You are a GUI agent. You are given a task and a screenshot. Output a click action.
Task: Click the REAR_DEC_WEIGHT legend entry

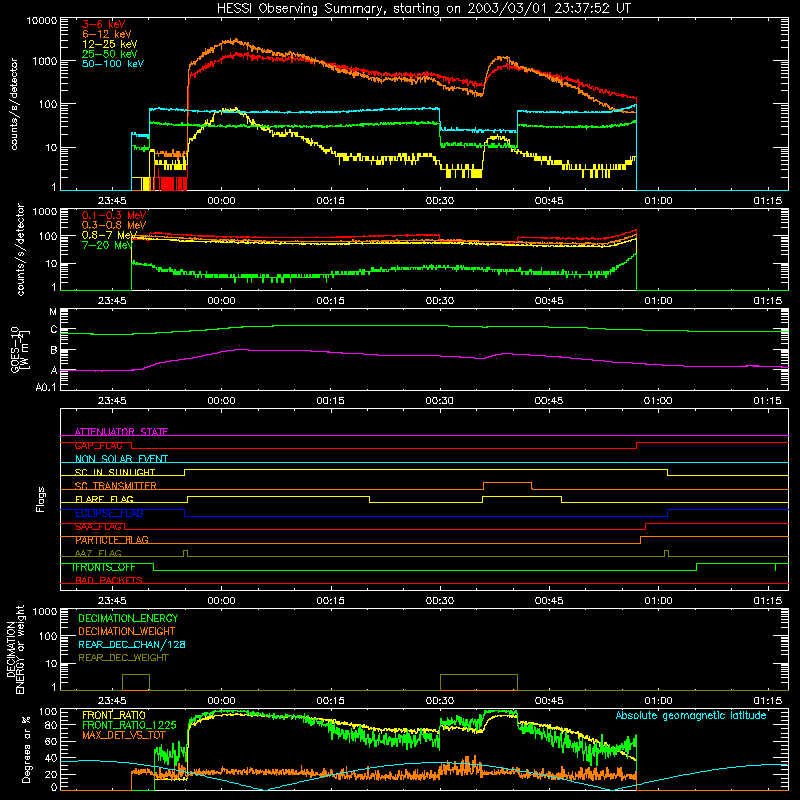coord(123,658)
